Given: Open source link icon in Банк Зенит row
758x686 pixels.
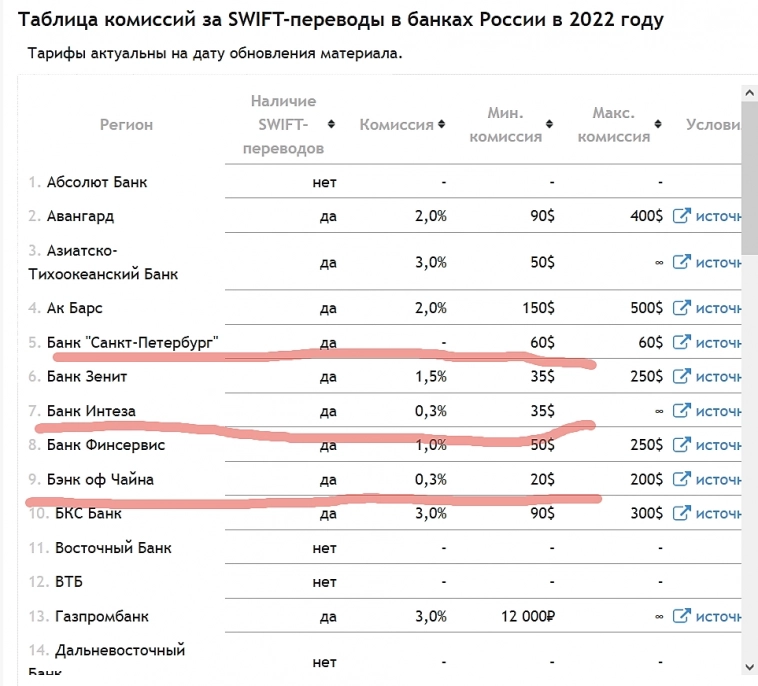Looking at the screenshot, I should coord(682,376).
